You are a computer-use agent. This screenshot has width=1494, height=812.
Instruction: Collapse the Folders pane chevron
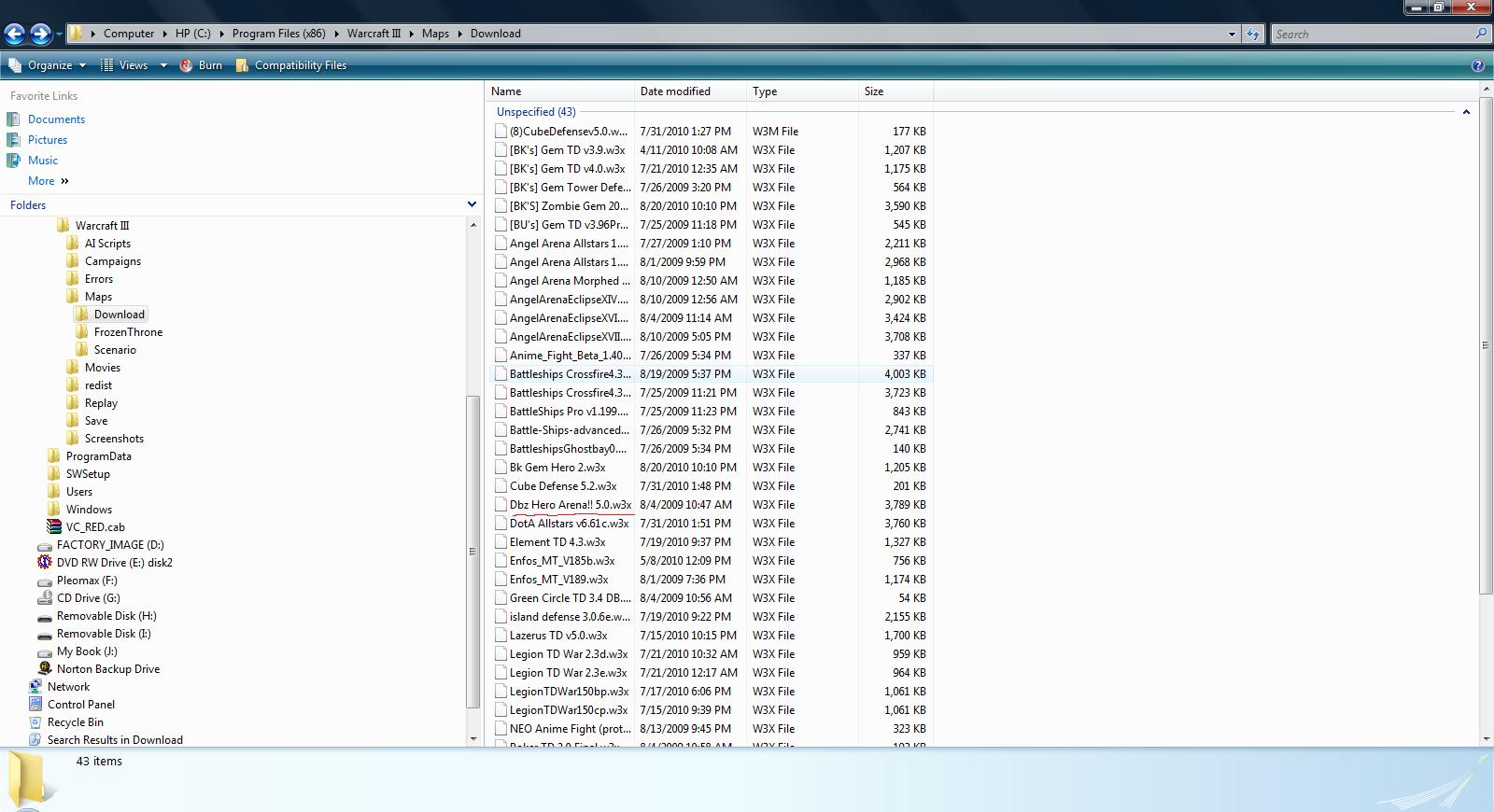[472, 204]
